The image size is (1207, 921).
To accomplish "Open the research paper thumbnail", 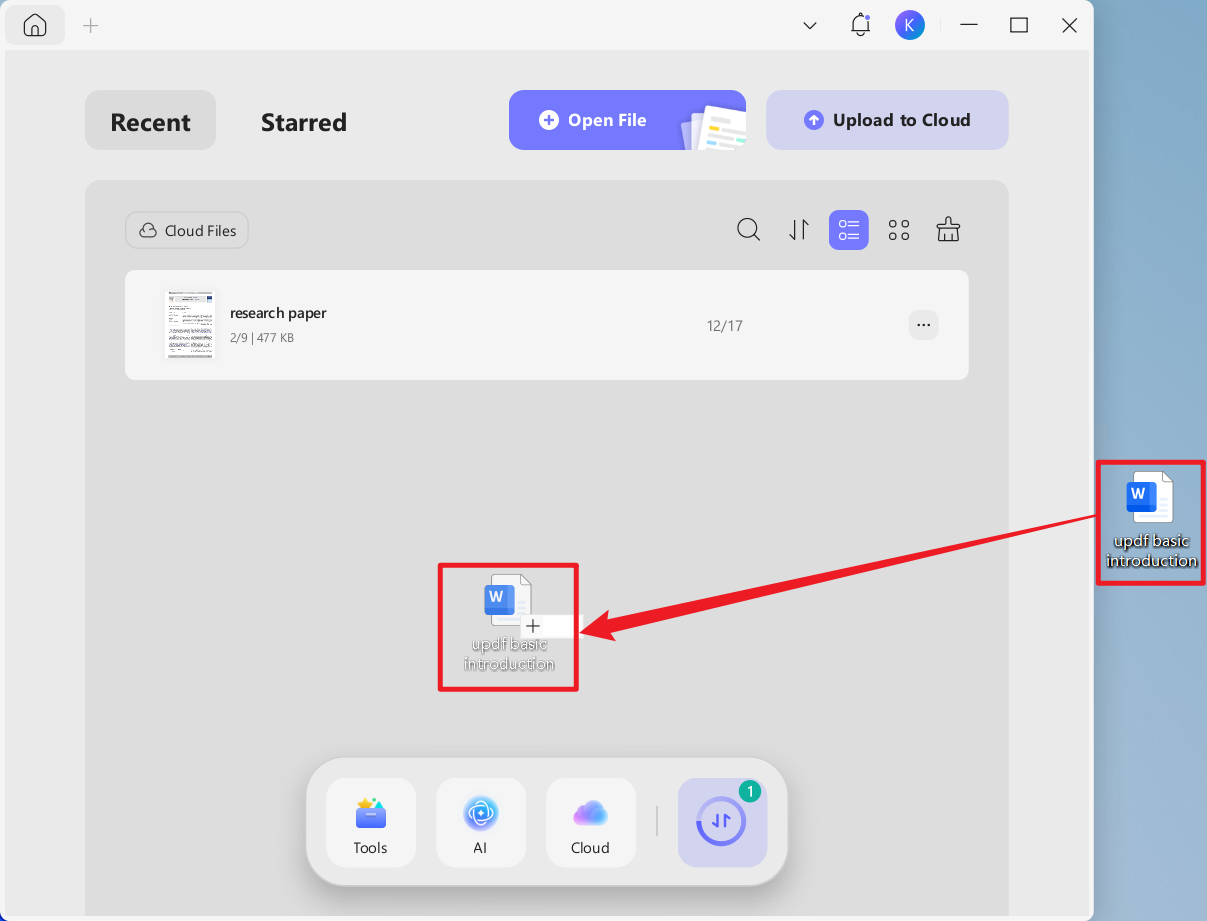I will 190,325.
